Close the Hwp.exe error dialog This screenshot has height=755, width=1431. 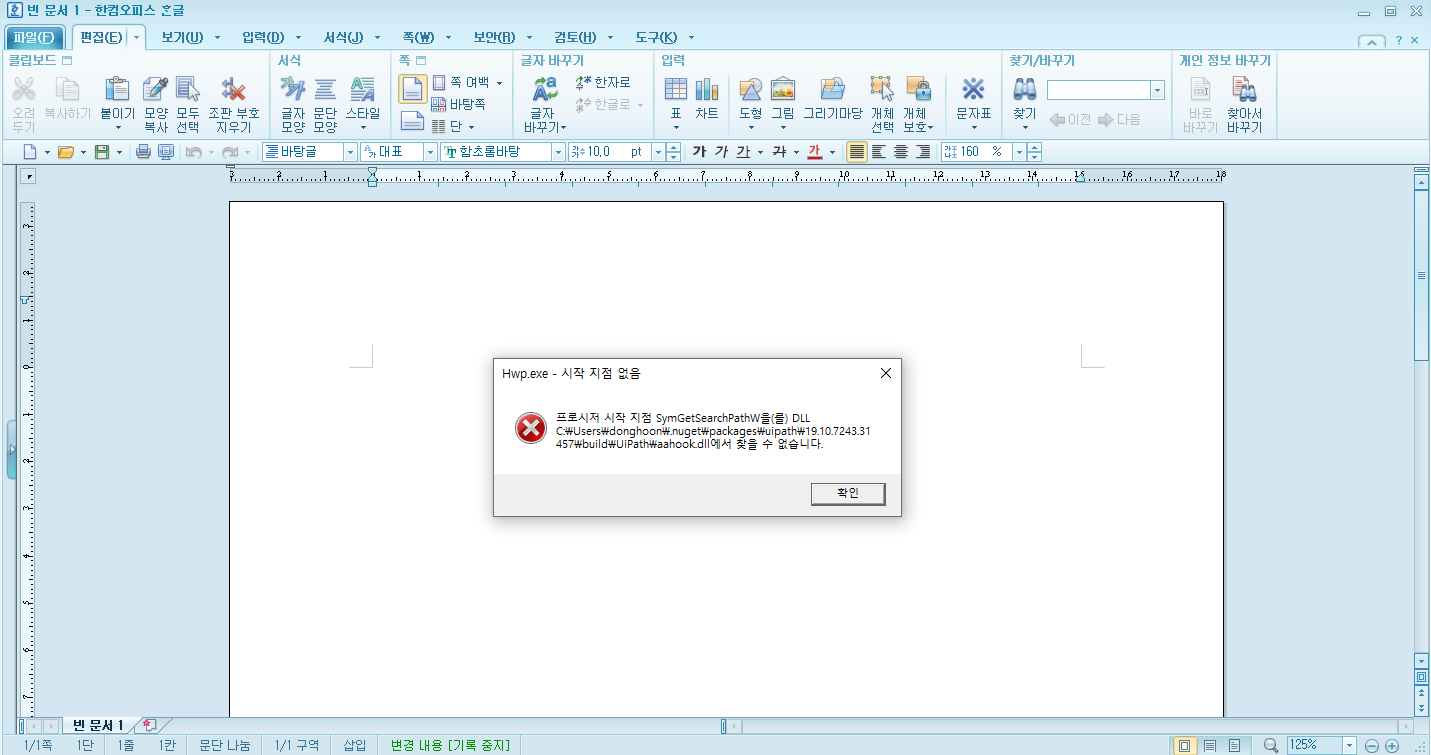(885, 373)
